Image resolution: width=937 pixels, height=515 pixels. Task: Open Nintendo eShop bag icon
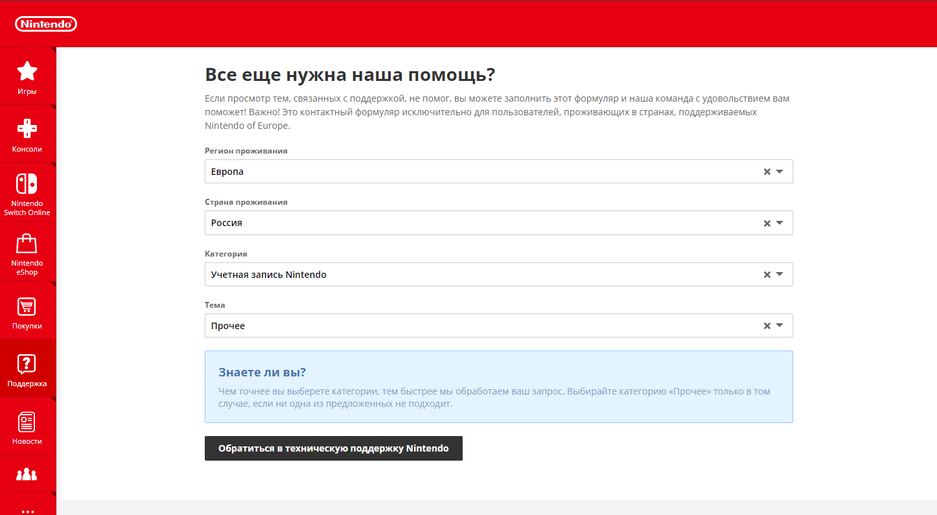click(x=27, y=244)
